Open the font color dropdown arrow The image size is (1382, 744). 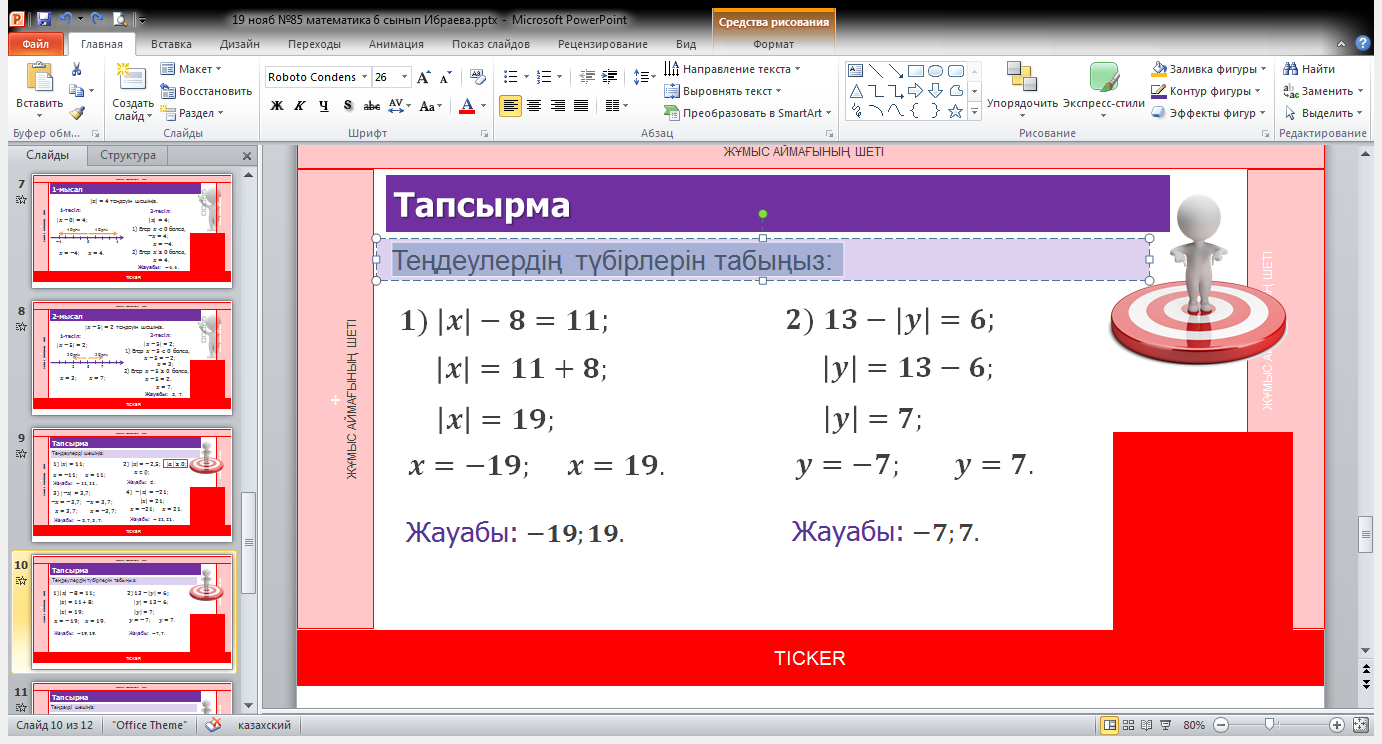(x=484, y=106)
